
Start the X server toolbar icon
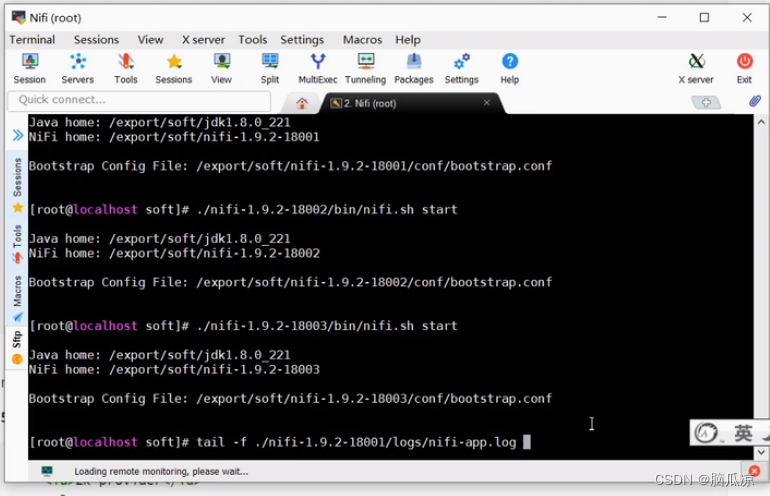pyautogui.click(x=696, y=68)
